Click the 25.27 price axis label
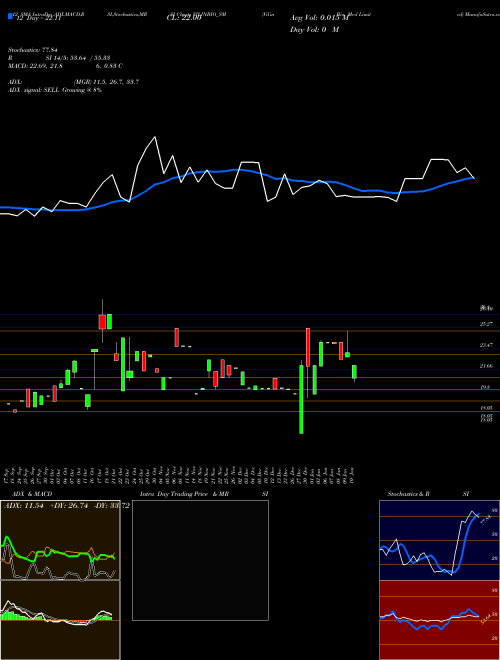This screenshot has height=660, width=500. coord(486,324)
